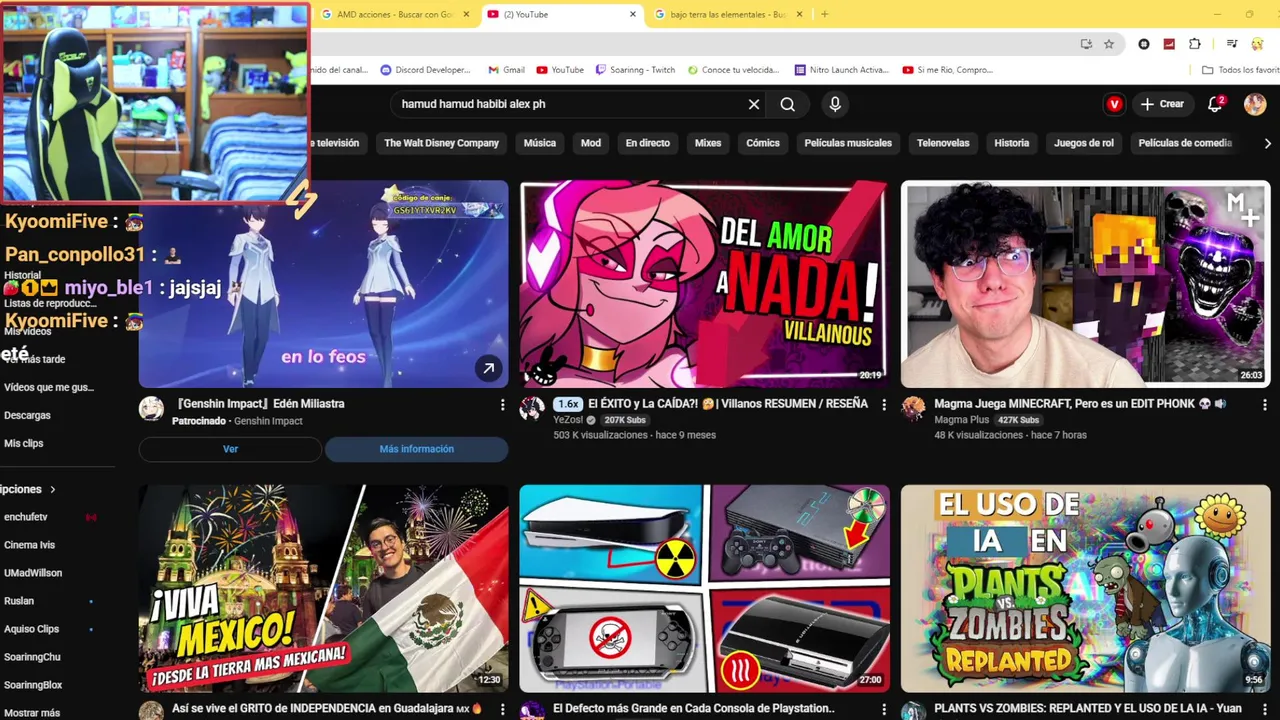Viewport: 1280px width, 720px height.
Task: Click the Genshin Impact advertiser avatar
Action: [x=151, y=408]
